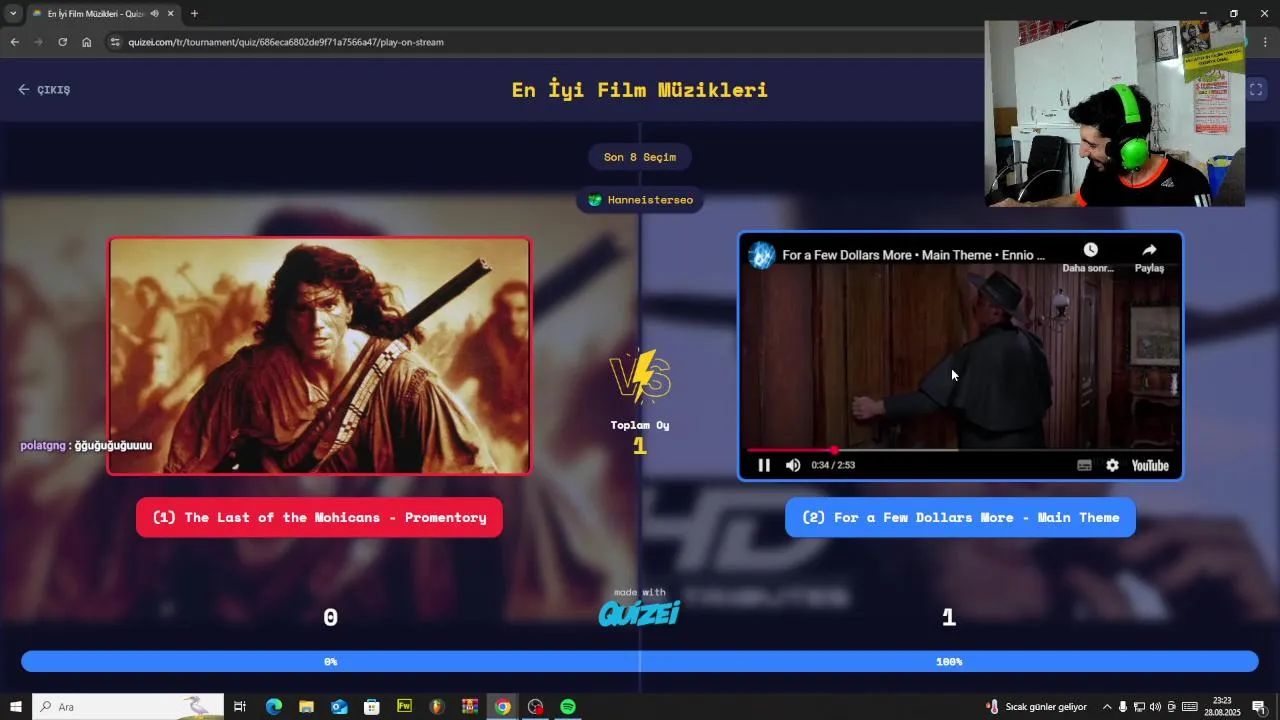Open the Windows Start menu

tap(16, 707)
